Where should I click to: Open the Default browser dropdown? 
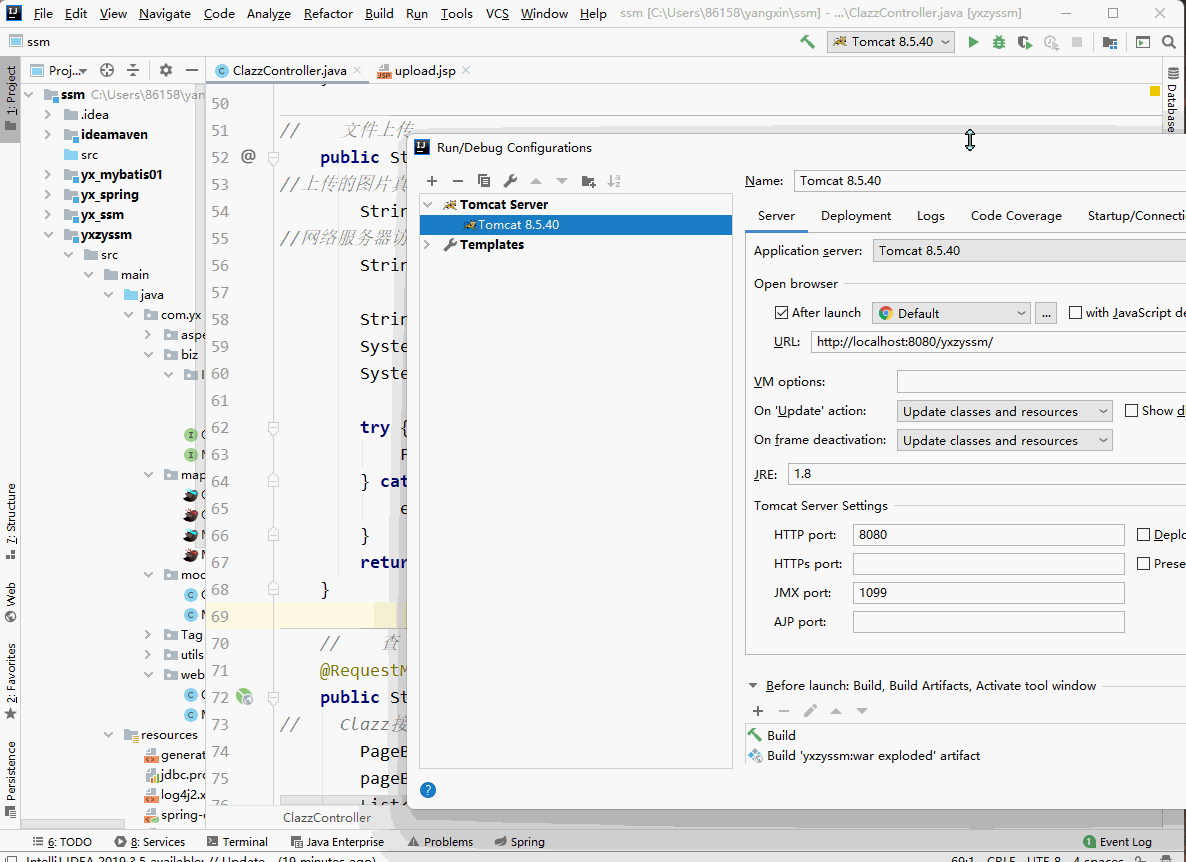[x=951, y=313]
